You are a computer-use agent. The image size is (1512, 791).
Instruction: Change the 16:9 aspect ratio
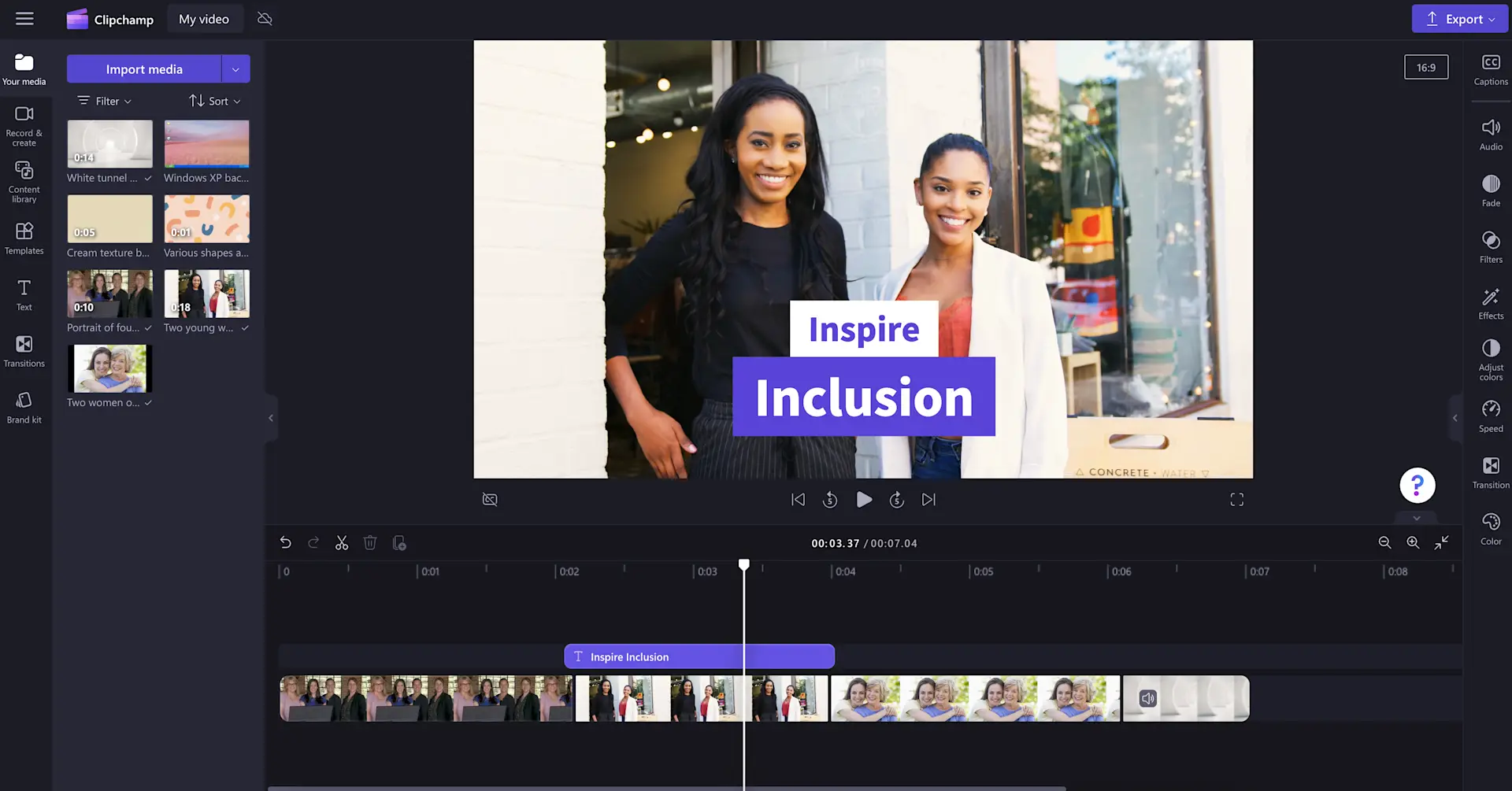[1426, 68]
